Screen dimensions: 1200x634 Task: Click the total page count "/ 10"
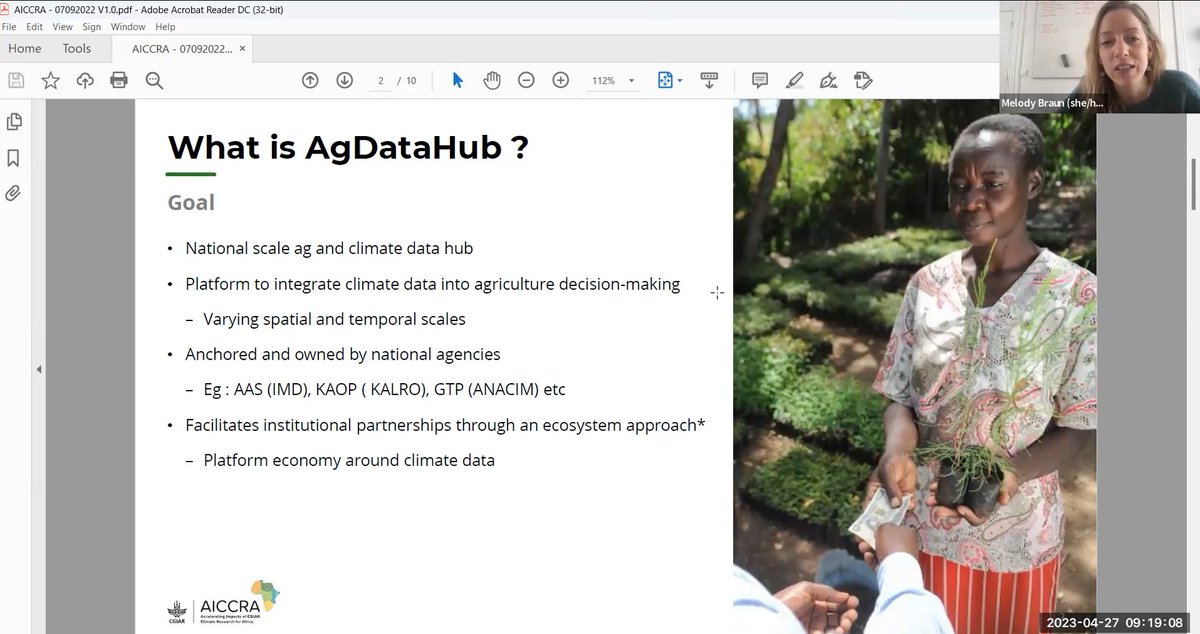[407, 81]
